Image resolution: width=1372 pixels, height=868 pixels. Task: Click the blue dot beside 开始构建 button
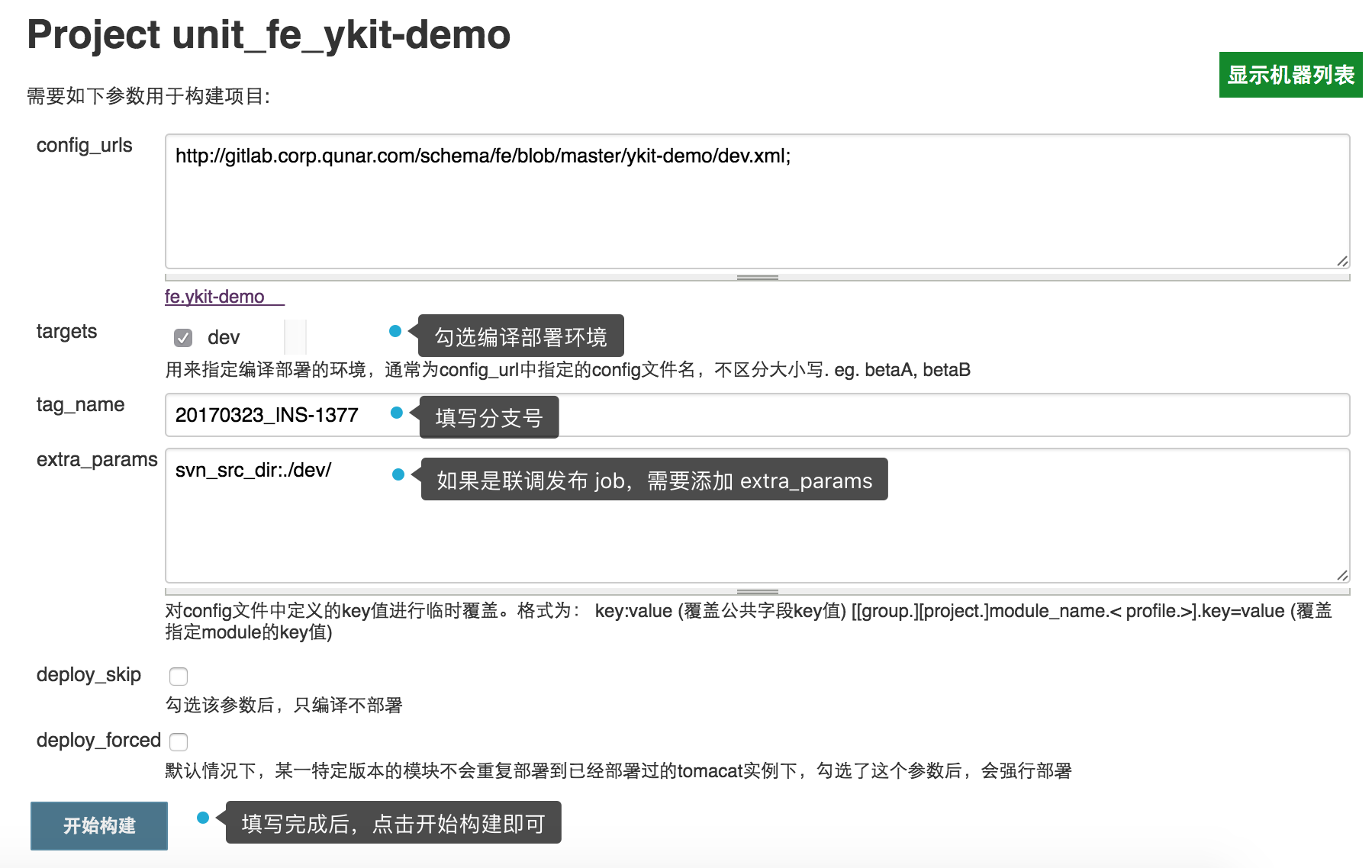point(203,818)
